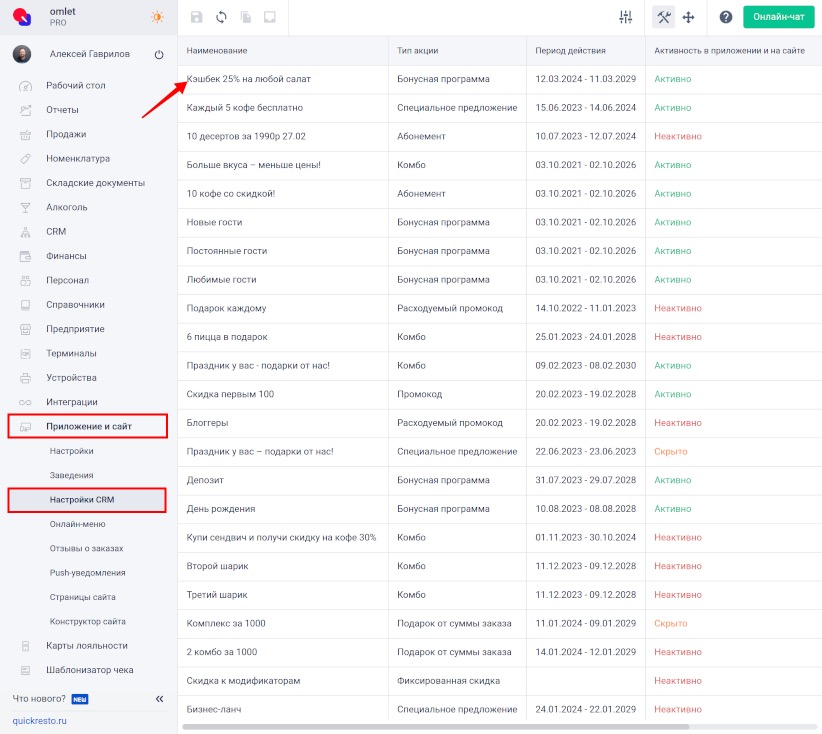Click the Quick Resto logo icon
This screenshot has width=822, height=734.
tap(21, 17)
